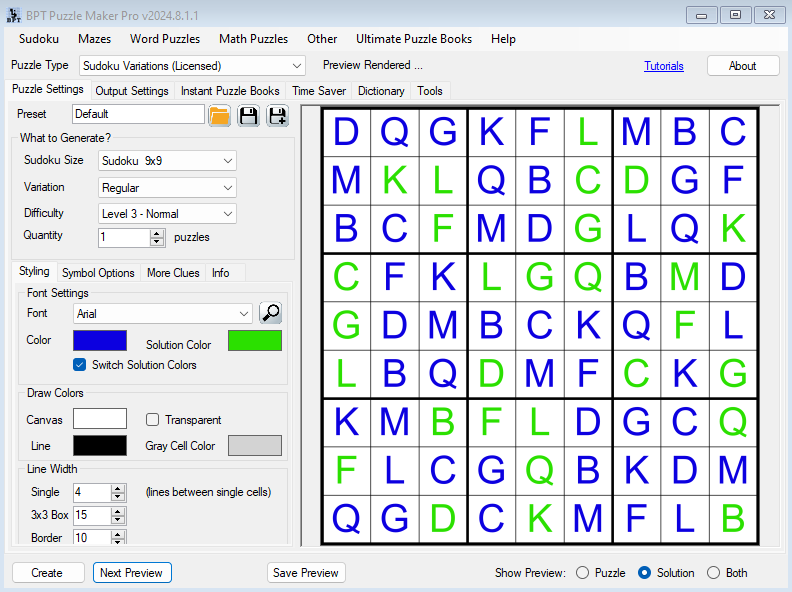
Task: Pick the blue font Color swatch
Action: click(x=100, y=340)
